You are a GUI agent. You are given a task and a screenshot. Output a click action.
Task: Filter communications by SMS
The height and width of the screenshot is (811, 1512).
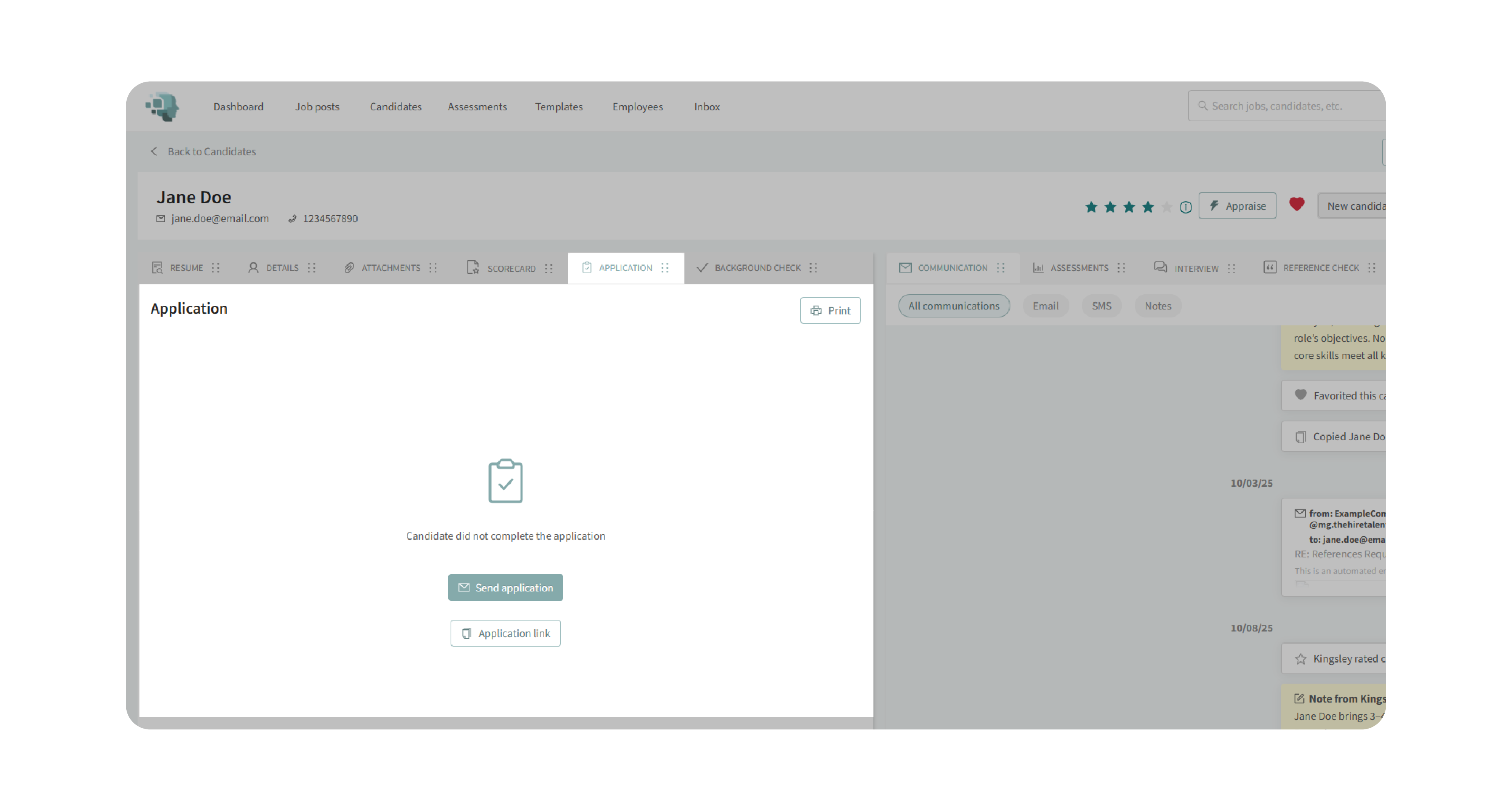click(1101, 306)
